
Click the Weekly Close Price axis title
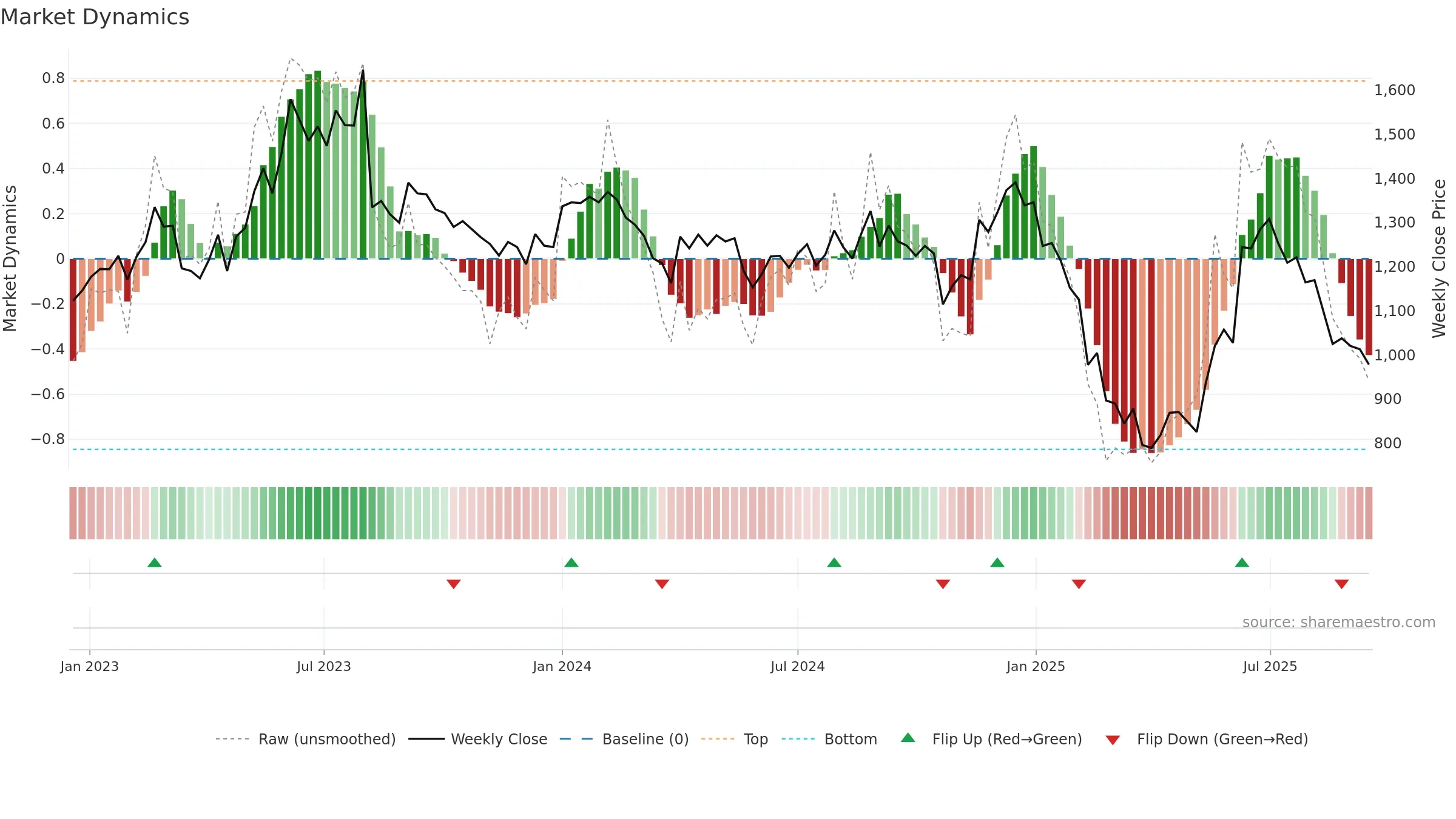click(1439, 258)
